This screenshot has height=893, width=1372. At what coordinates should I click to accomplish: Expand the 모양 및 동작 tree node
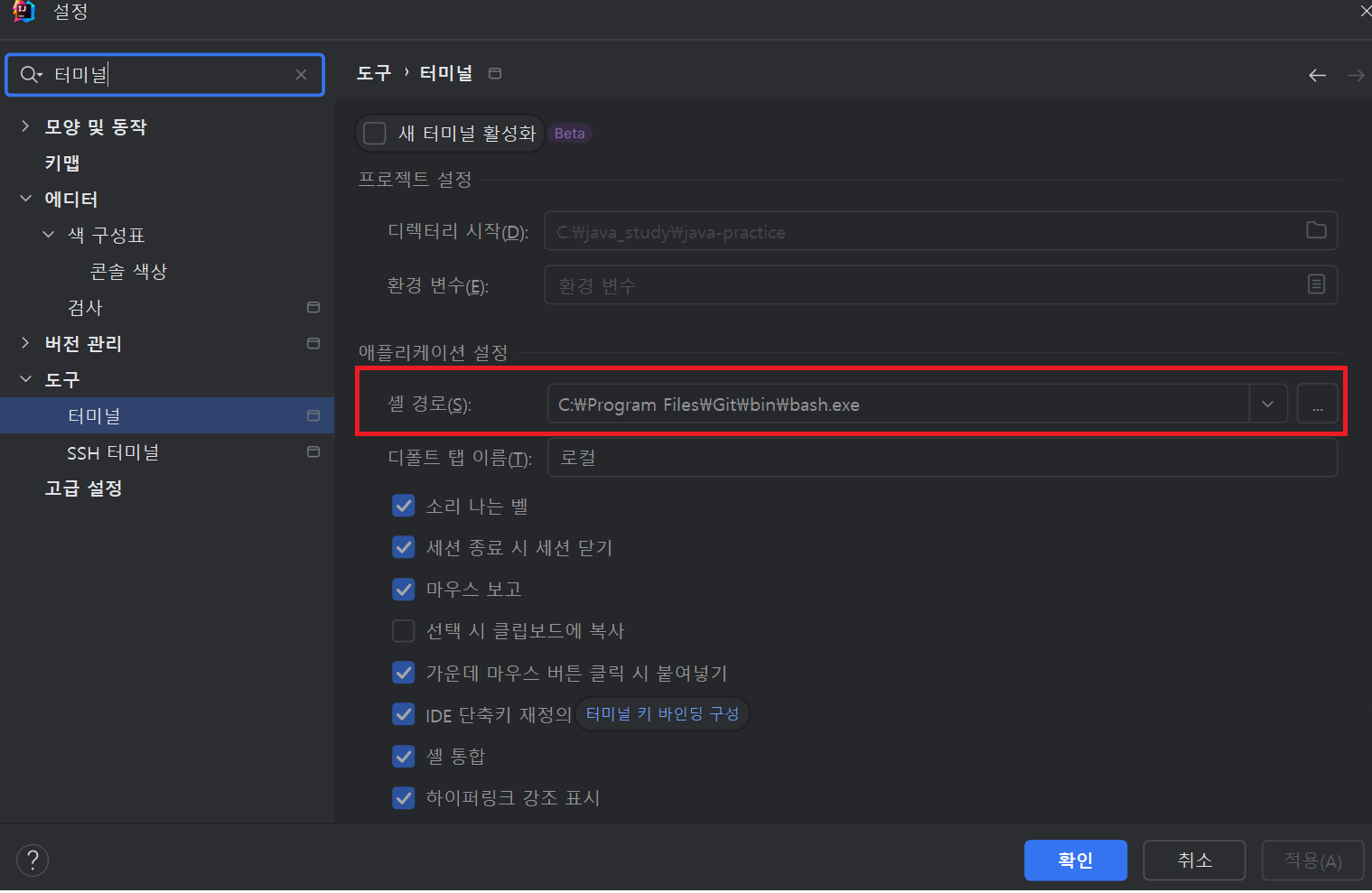(25, 126)
